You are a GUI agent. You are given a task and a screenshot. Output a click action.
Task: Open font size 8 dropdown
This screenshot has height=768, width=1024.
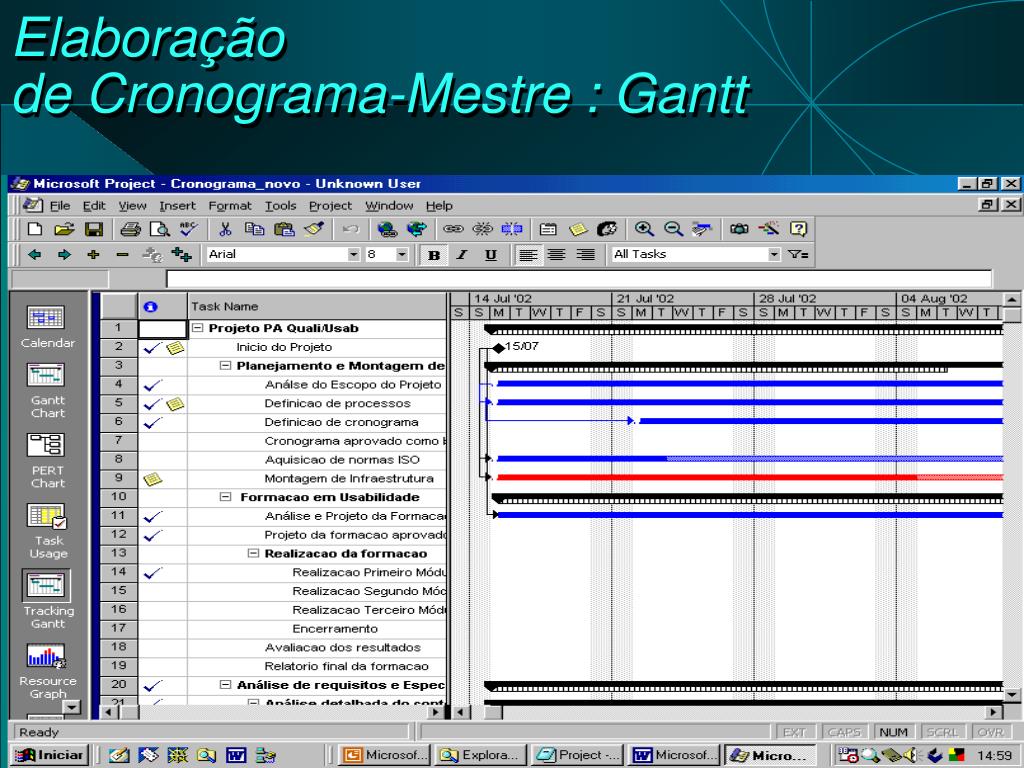(x=402, y=255)
